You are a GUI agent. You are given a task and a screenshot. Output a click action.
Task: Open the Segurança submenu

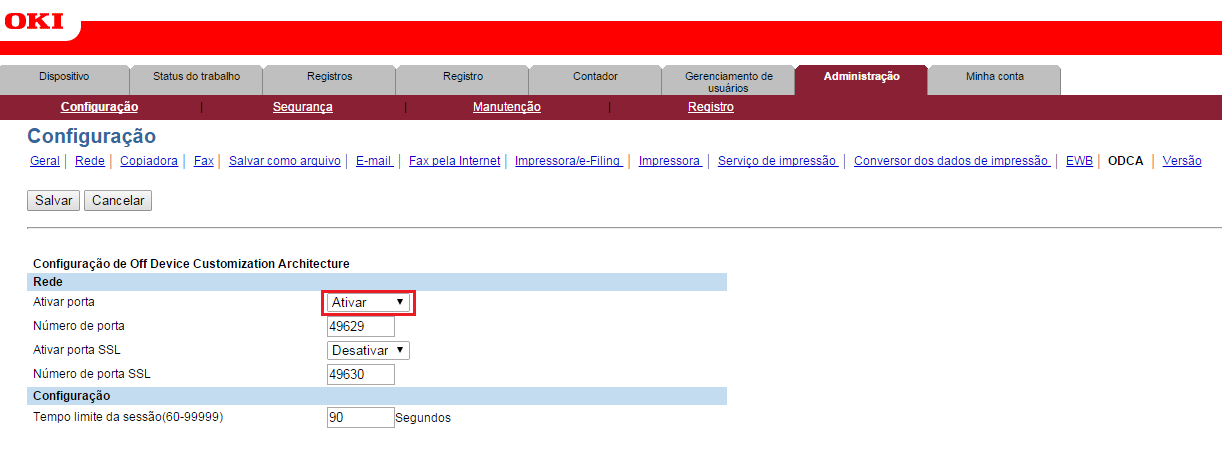302,107
